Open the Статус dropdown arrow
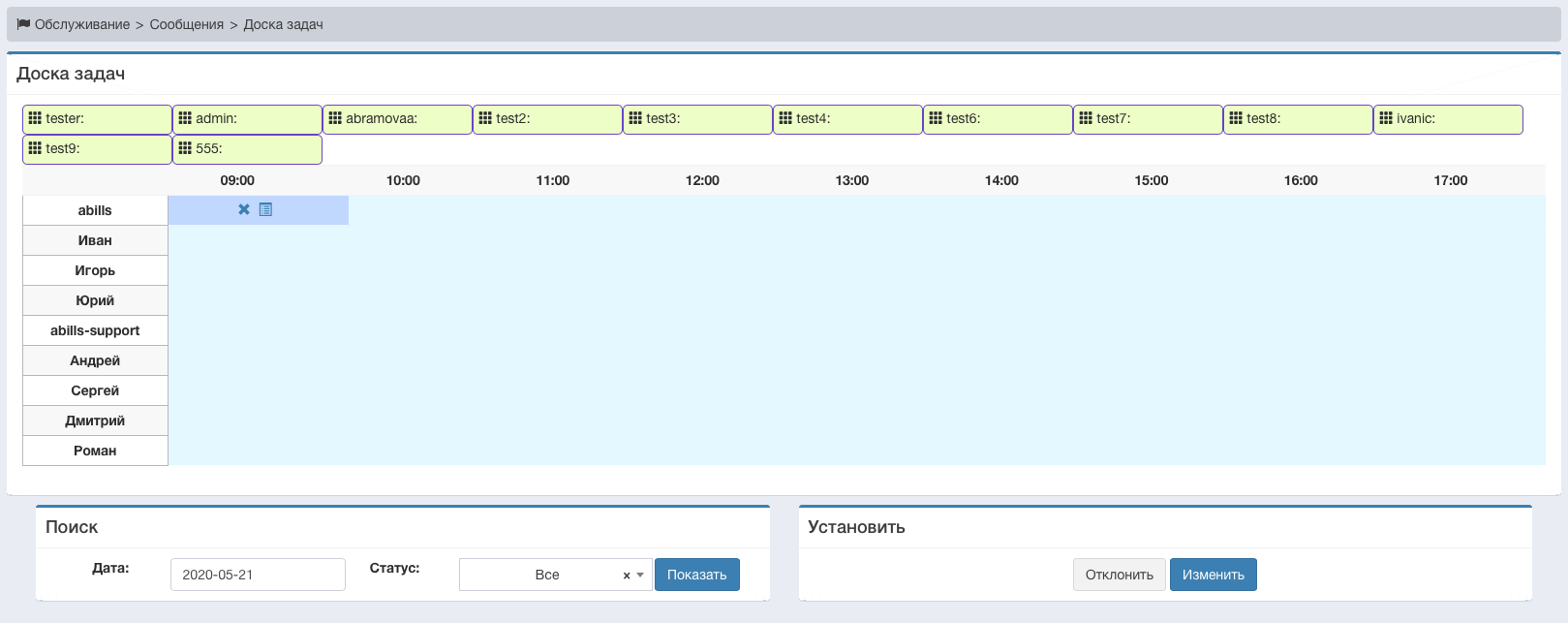Image resolution: width=1568 pixels, height=623 pixels. point(640,576)
